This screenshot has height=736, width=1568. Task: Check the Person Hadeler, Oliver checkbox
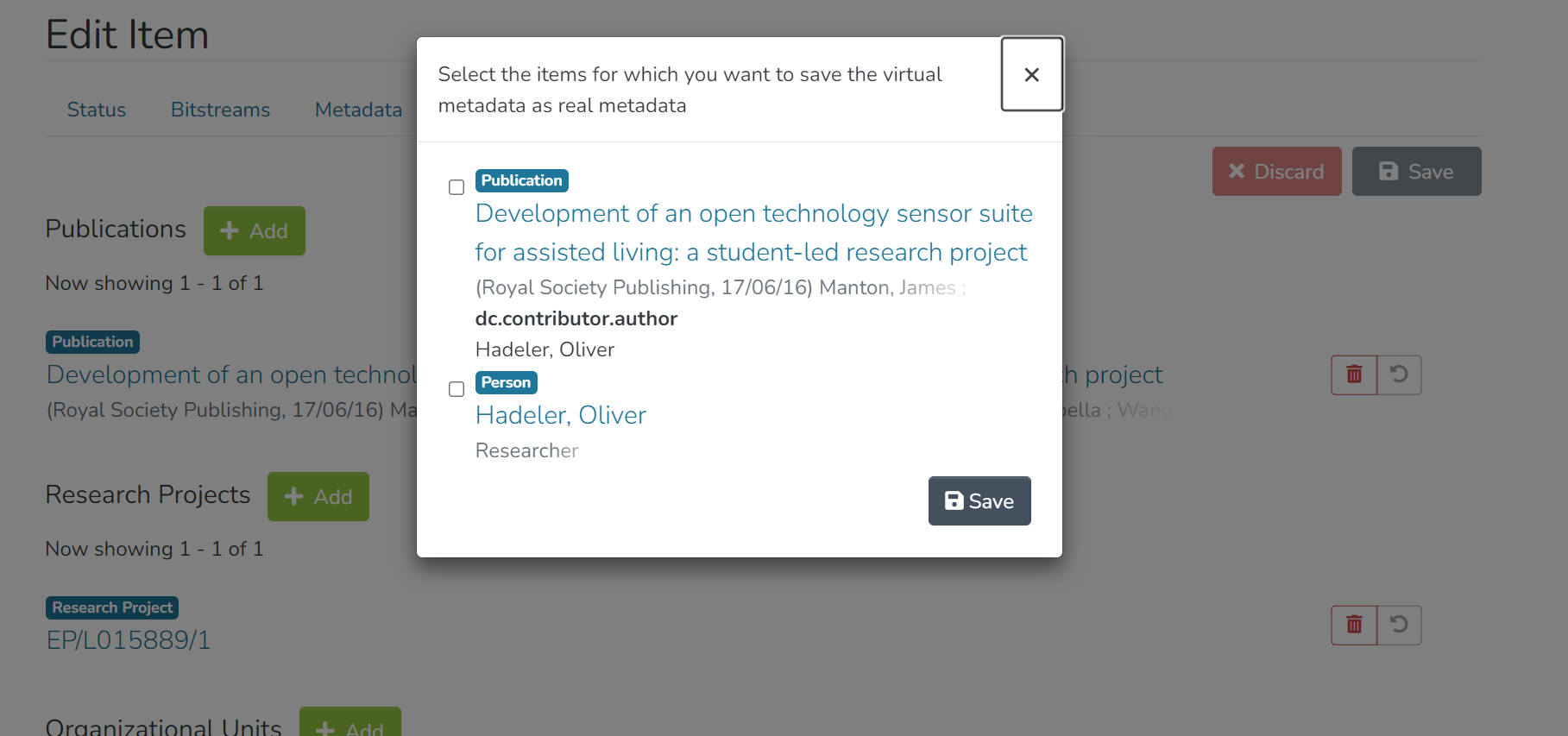click(x=457, y=389)
